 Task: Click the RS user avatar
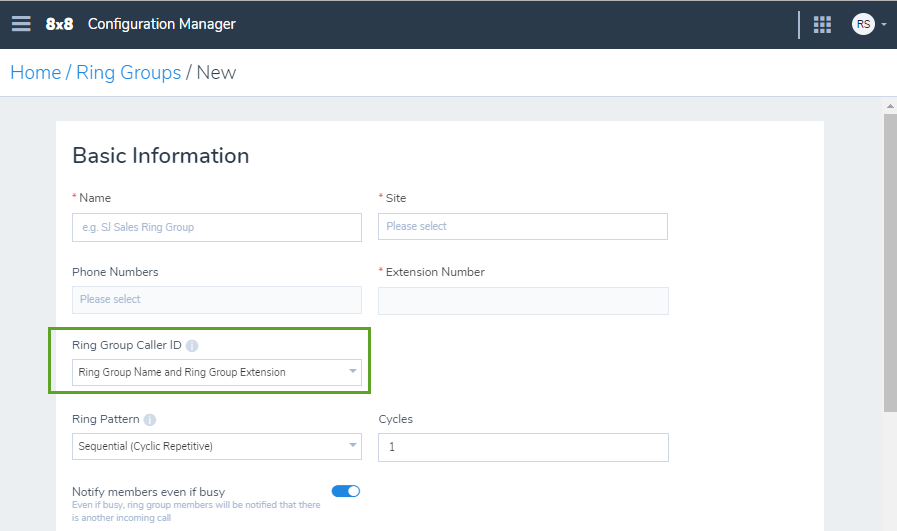click(x=863, y=24)
